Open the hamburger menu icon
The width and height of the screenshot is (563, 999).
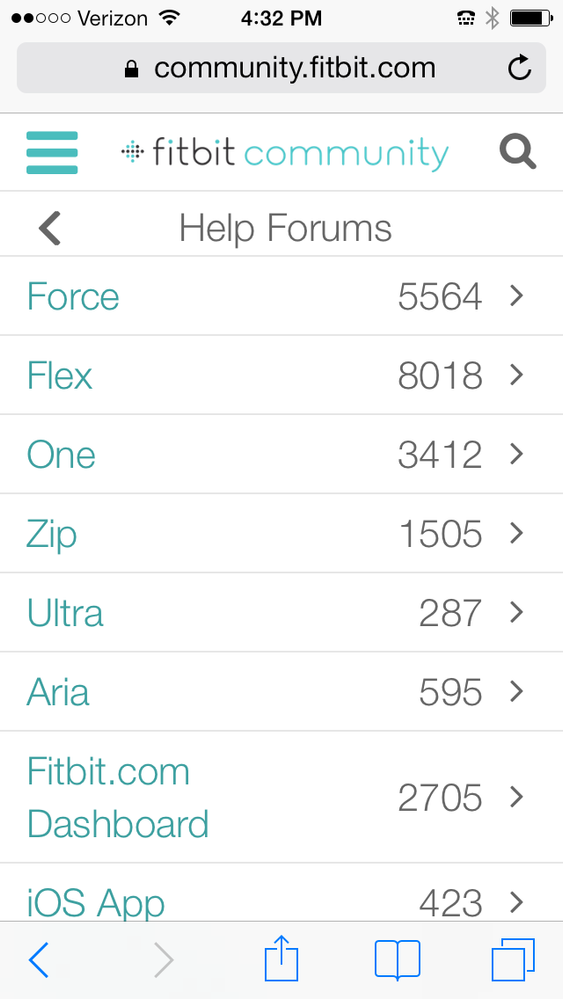tap(52, 152)
